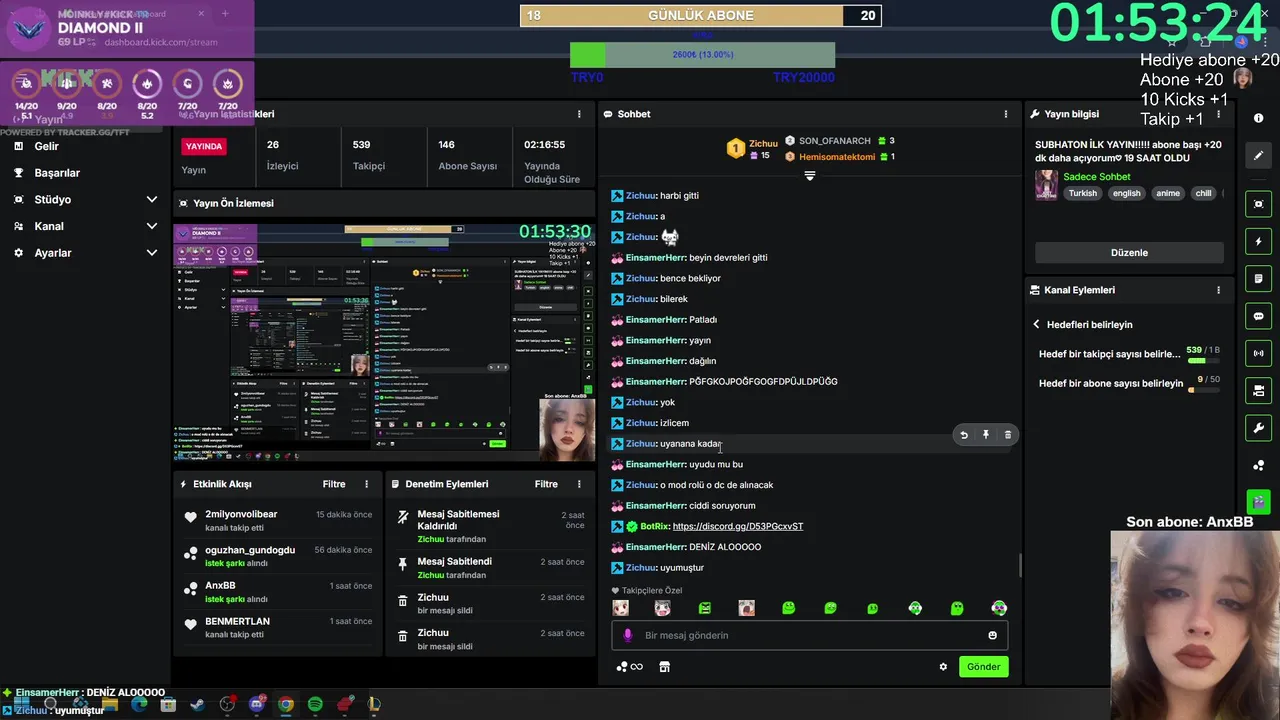Toggle the document notes panel icon in sidebar
This screenshot has height=720, width=1280.
pyautogui.click(x=1258, y=278)
